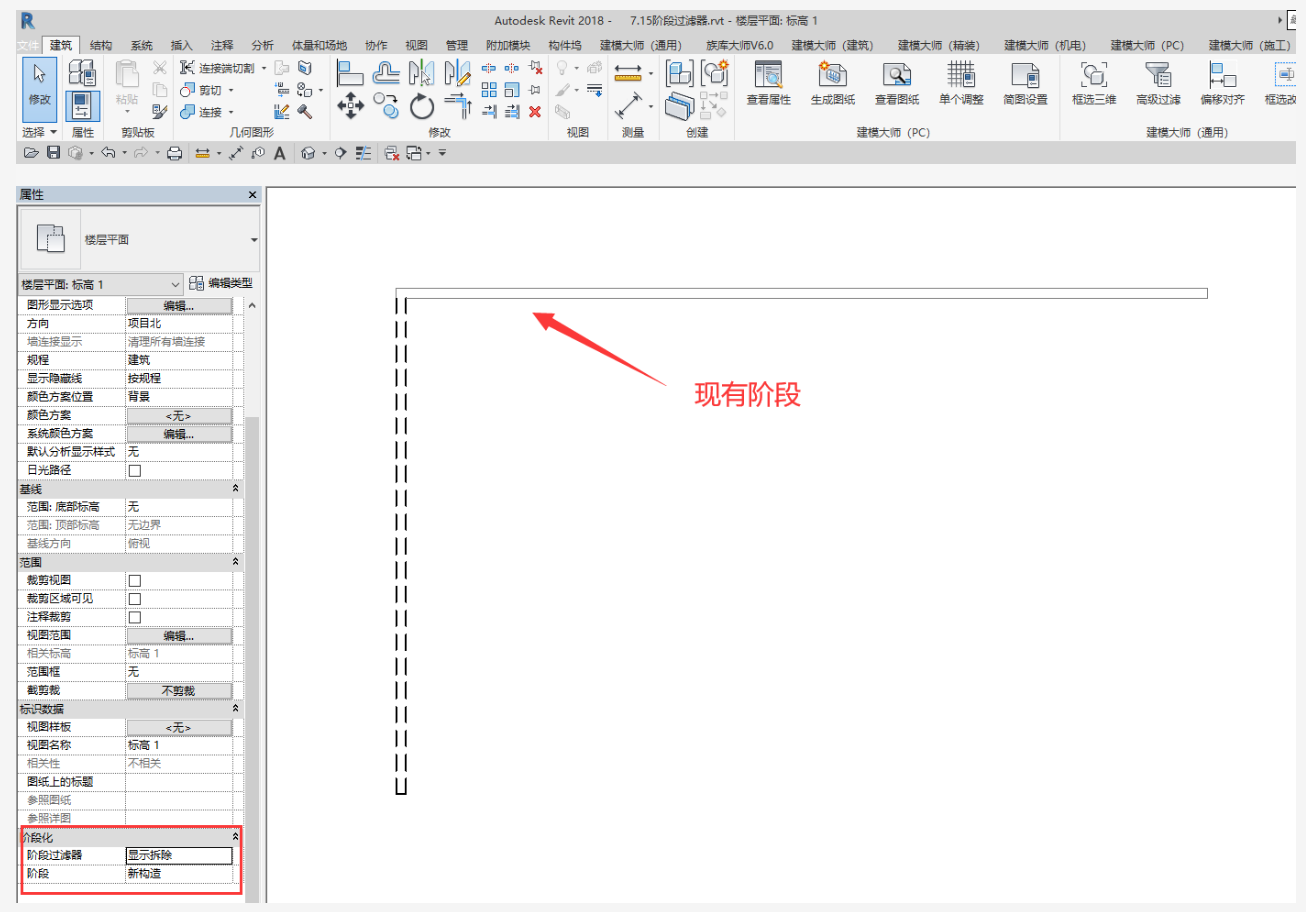1306x912 pixels.
Task: Select the Rotate tool in the 修改 panel
Action: pos(422,105)
